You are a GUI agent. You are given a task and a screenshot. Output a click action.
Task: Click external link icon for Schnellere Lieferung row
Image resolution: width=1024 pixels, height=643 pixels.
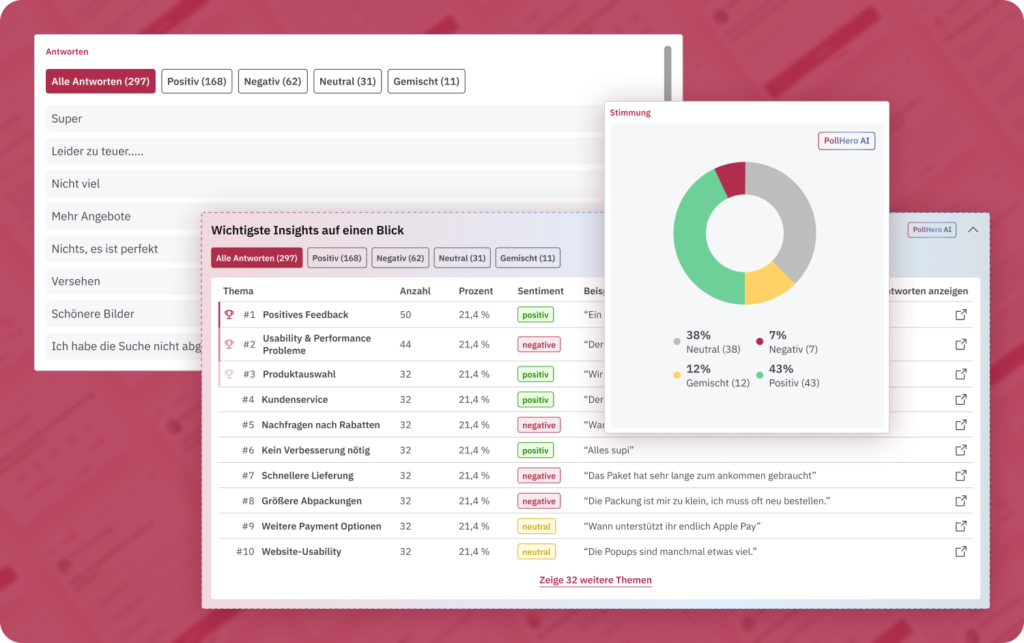(961, 476)
